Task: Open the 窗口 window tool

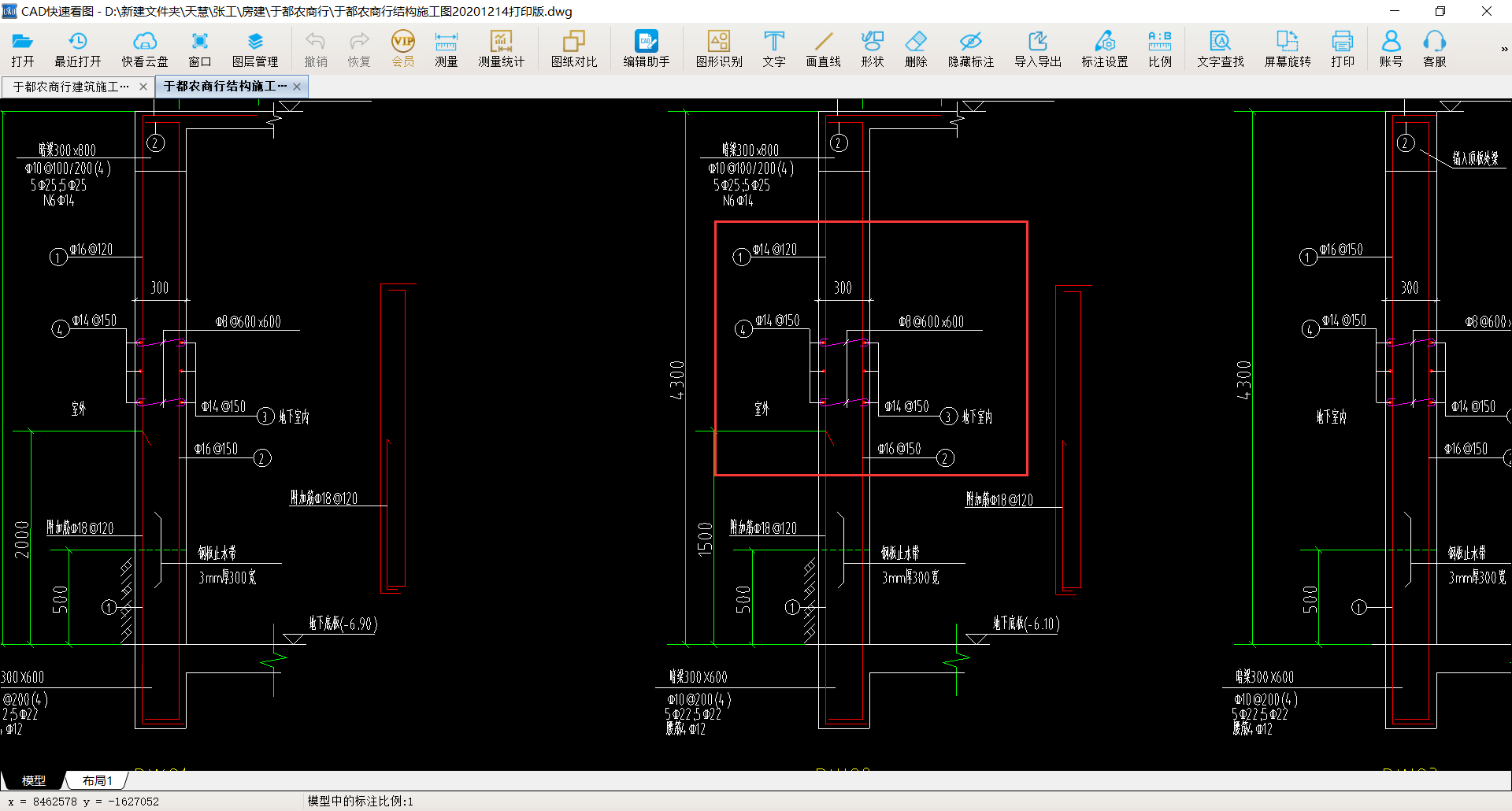Action: click(x=200, y=50)
